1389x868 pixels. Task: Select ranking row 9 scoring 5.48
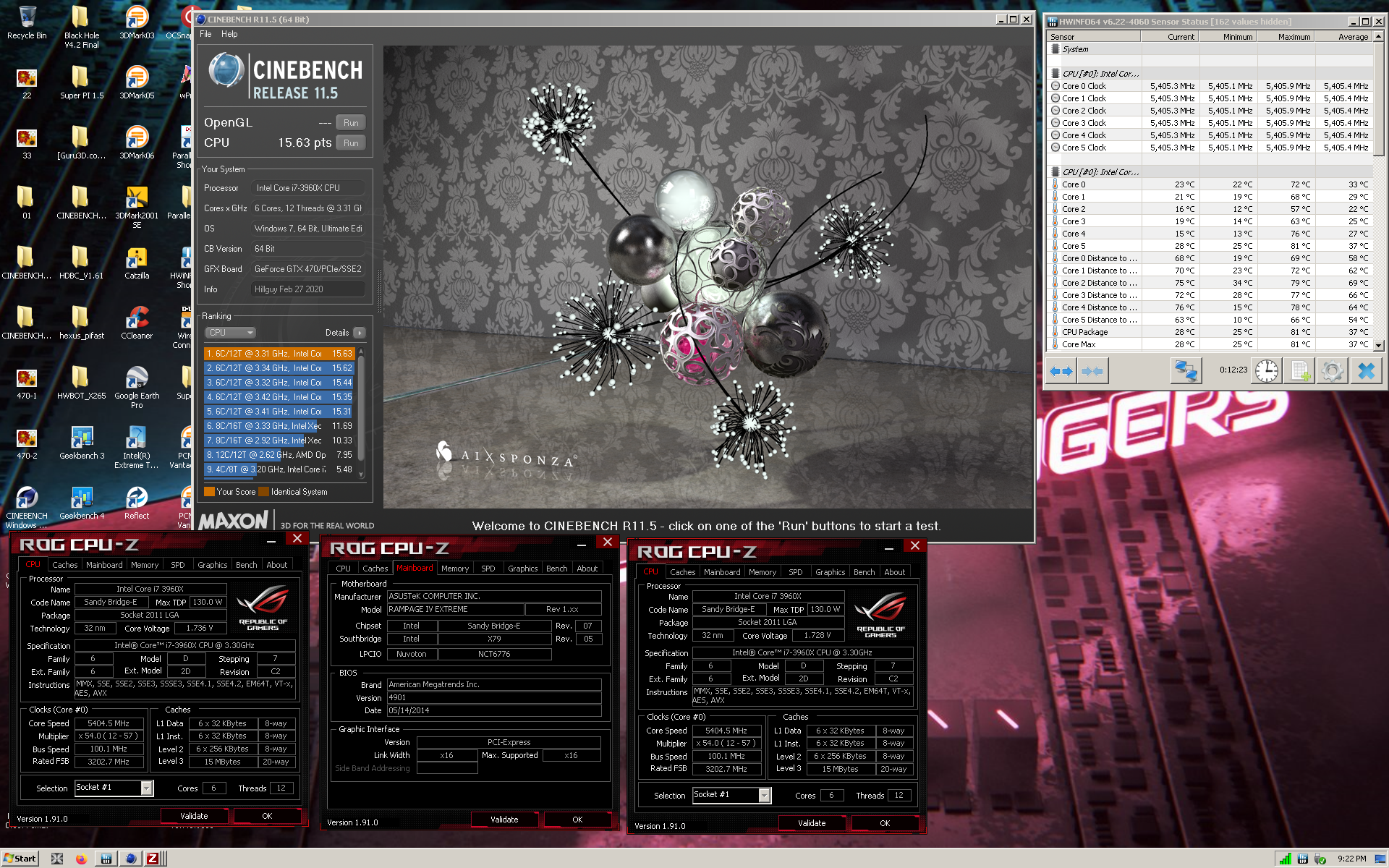click(x=279, y=469)
